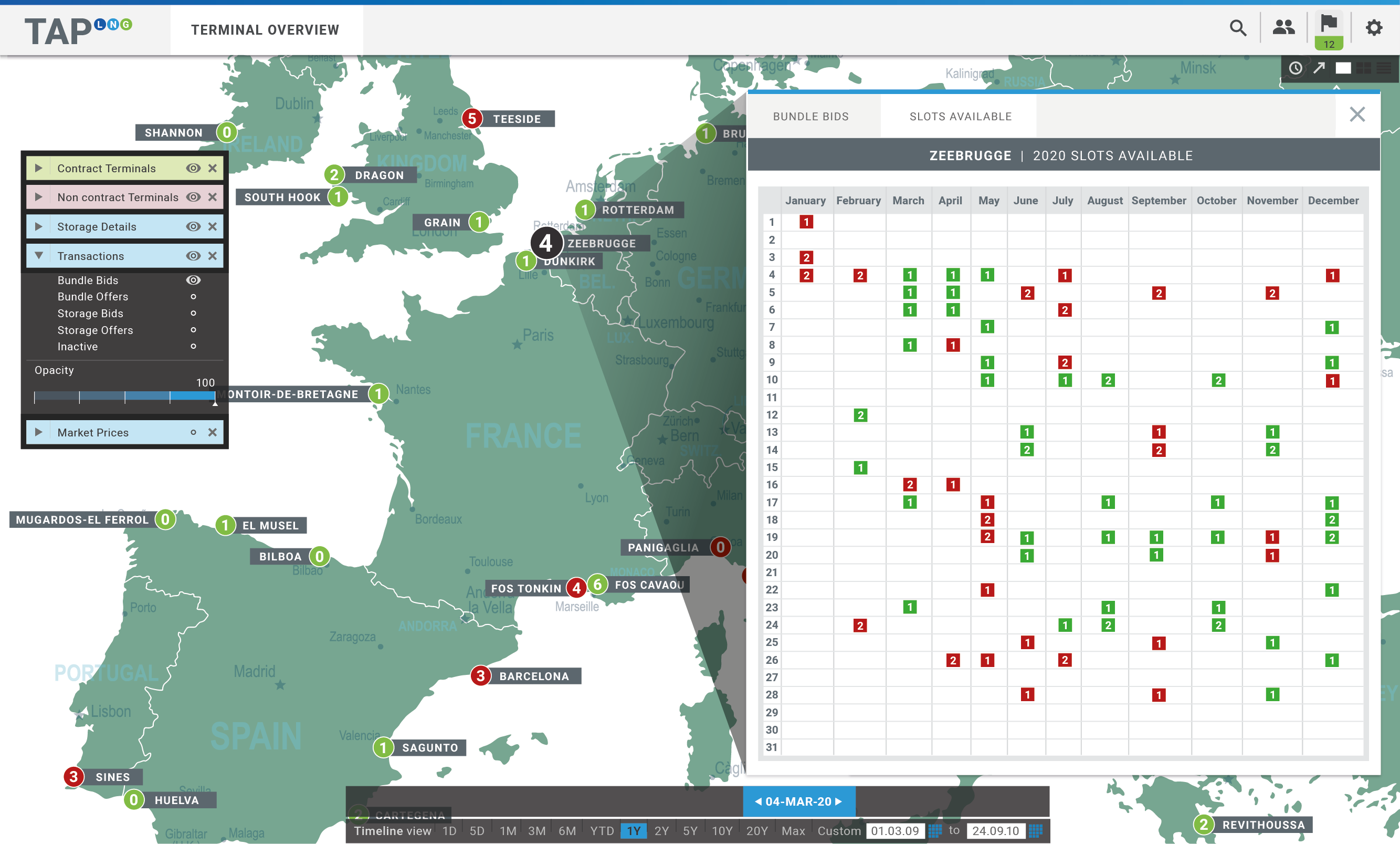Toggle Contract Terminals visibility eye
Viewport: 1400px width, 844px height.
click(193, 168)
